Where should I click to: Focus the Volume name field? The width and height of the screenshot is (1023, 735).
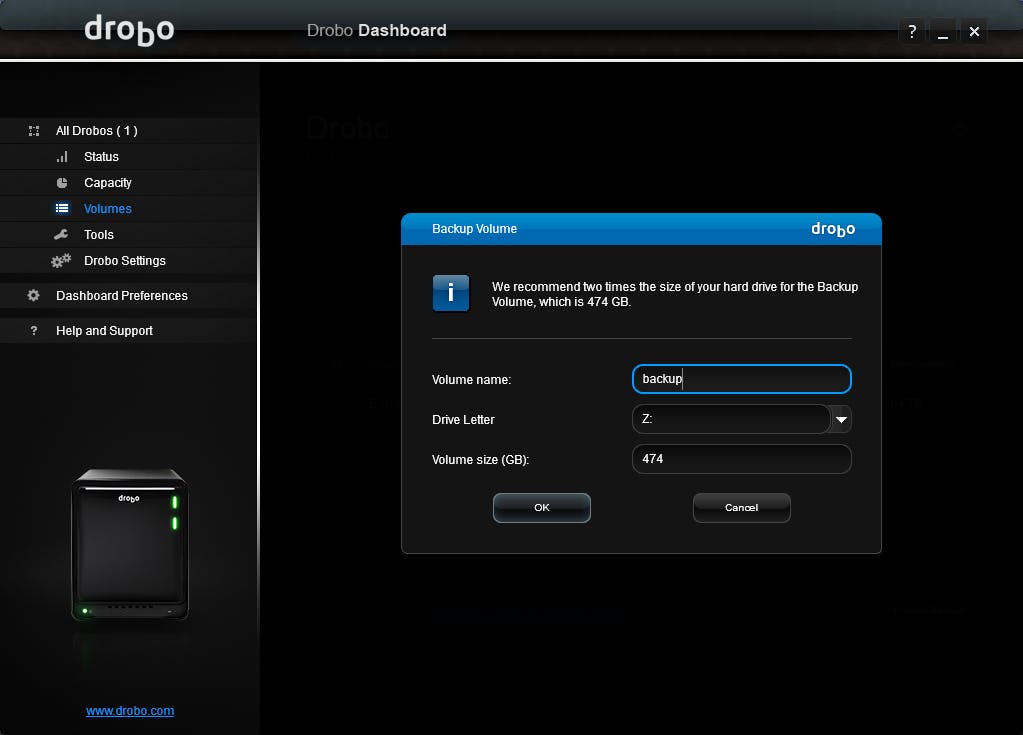tap(742, 379)
